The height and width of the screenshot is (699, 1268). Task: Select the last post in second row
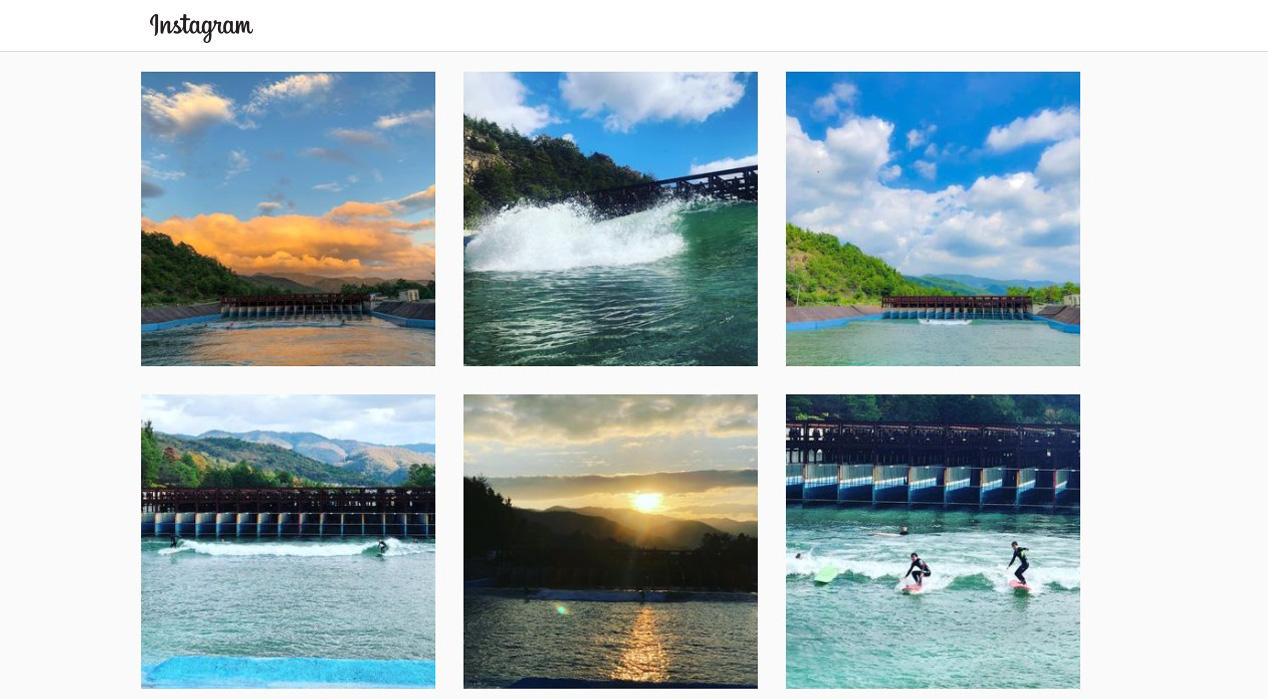(933, 541)
